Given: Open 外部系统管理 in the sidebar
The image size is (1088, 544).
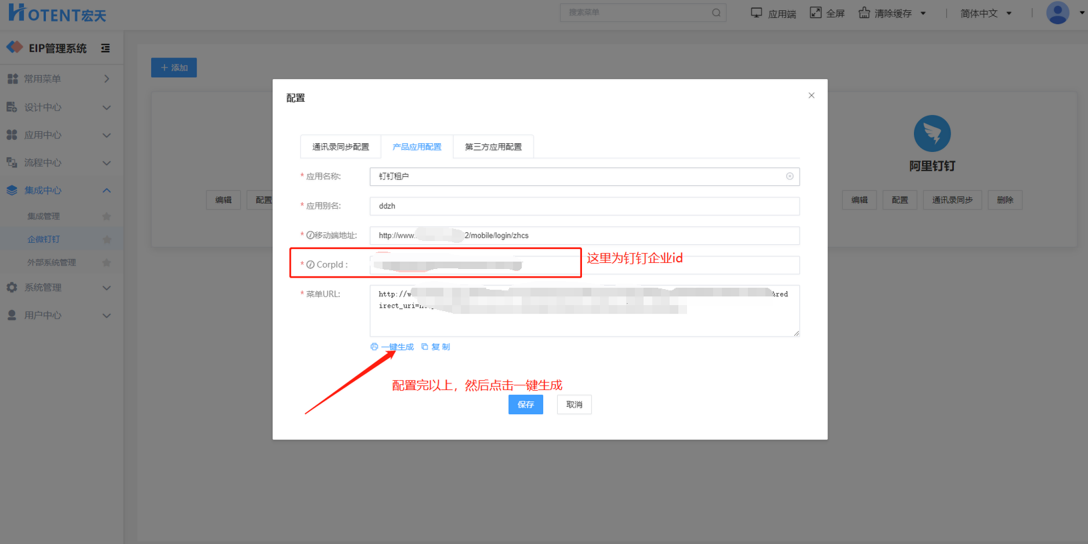Looking at the screenshot, I should click(51, 263).
